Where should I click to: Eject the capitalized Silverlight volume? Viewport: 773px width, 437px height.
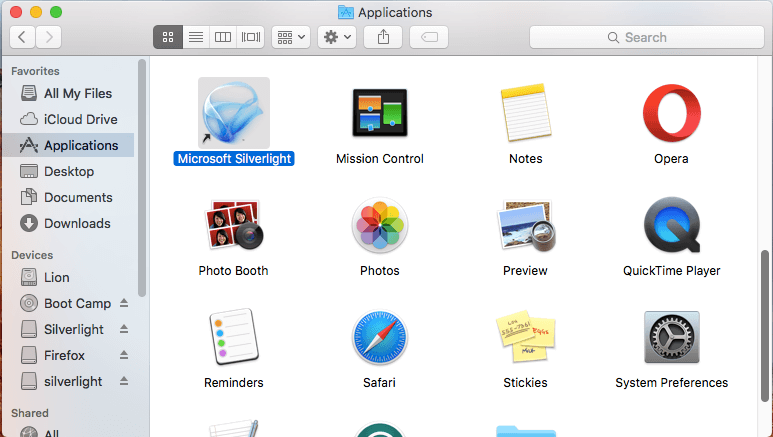pyautogui.click(x=124, y=329)
